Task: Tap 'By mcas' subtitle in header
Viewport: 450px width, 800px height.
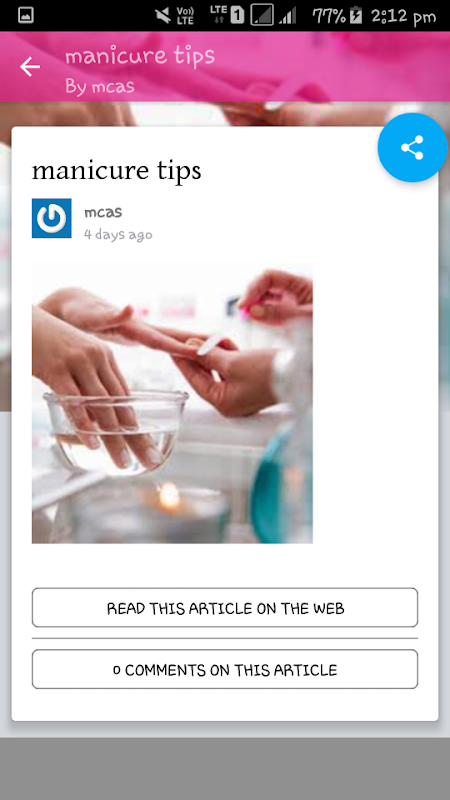Action: 100,86
